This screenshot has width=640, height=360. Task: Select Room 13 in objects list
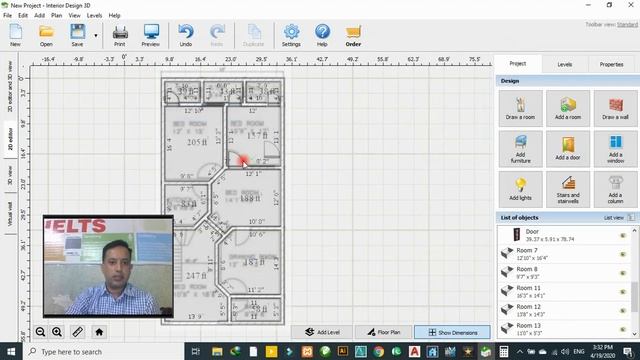click(x=564, y=329)
